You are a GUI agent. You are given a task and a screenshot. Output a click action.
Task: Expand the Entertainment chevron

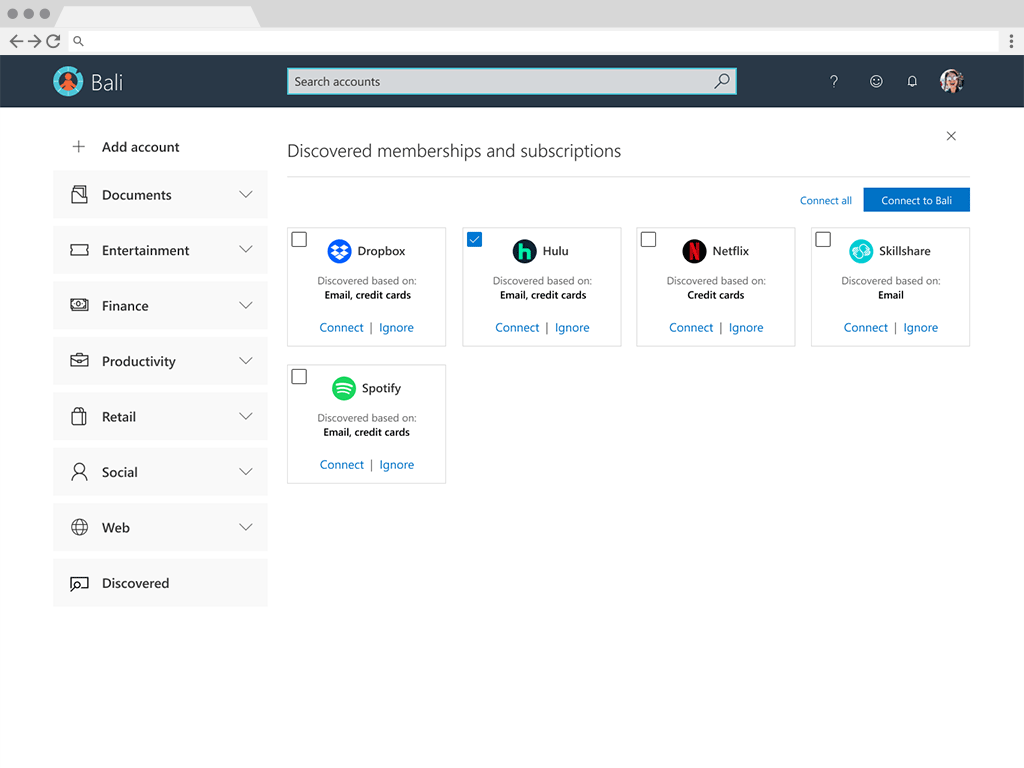click(x=246, y=249)
